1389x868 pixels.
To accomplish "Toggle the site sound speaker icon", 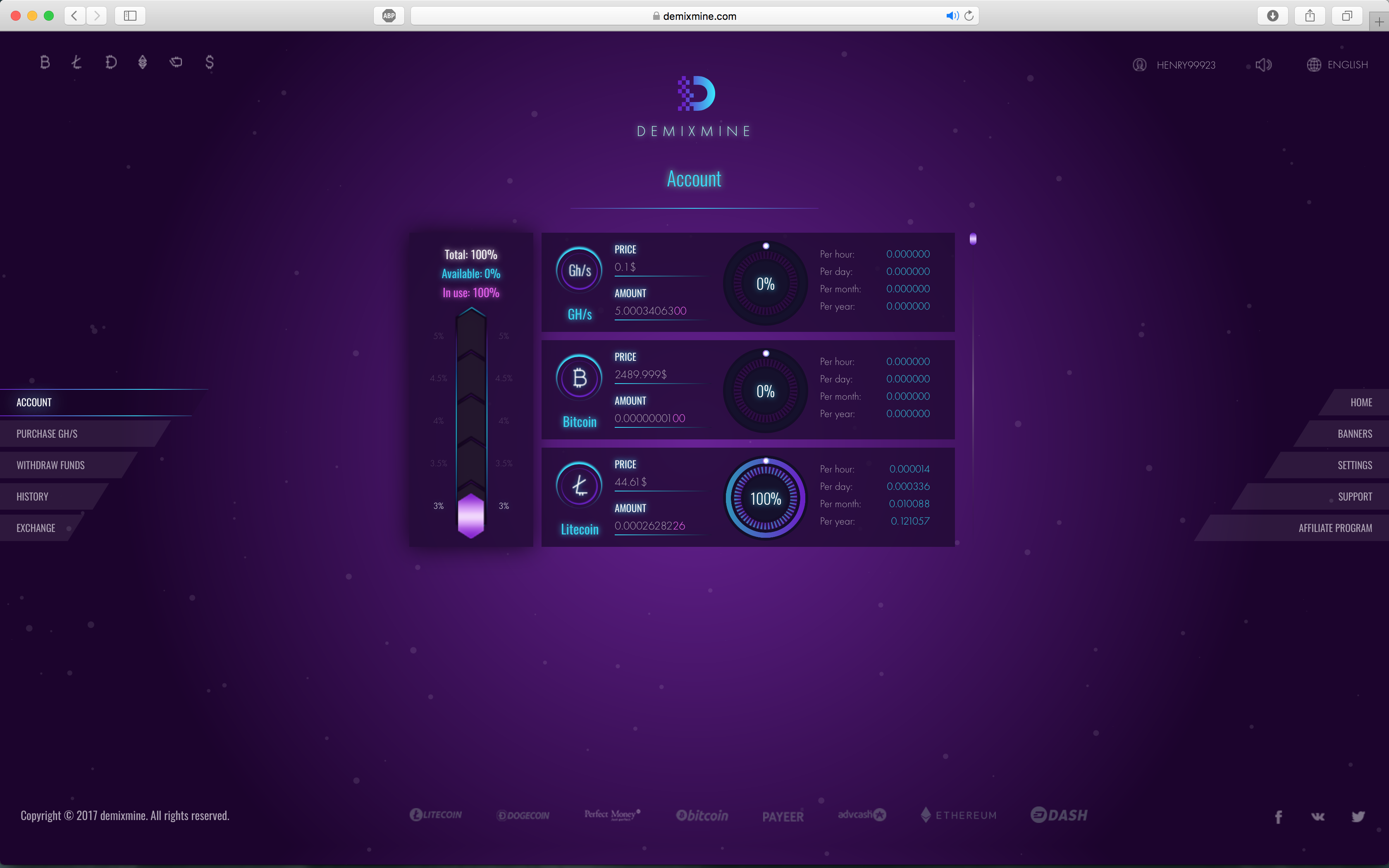I will click(x=1263, y=65).
